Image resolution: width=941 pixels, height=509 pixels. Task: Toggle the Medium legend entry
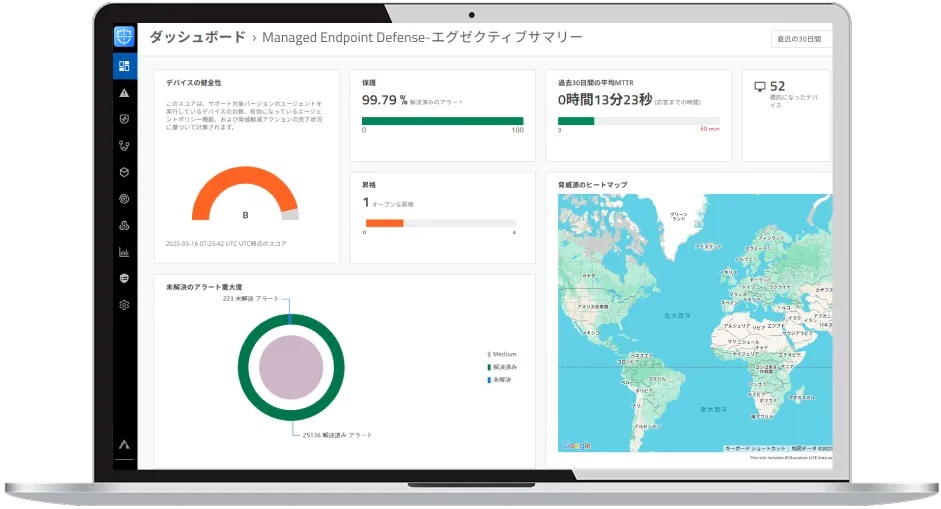click(502, 354)
